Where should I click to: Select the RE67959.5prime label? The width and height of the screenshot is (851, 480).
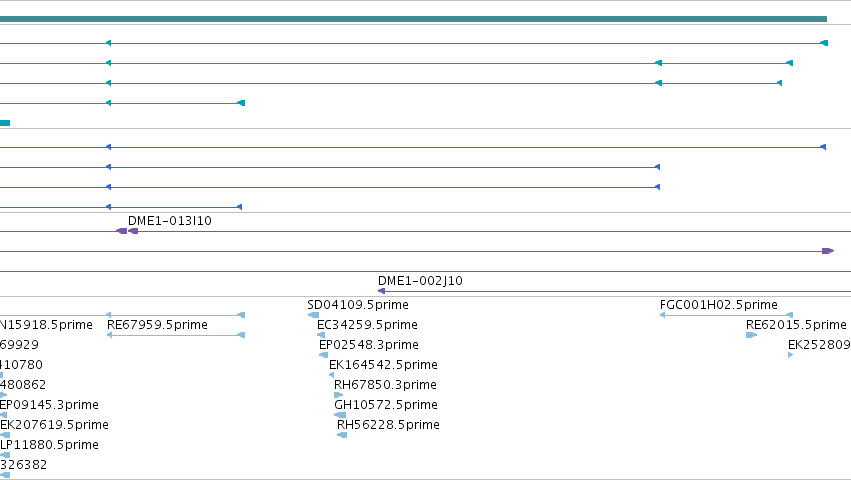pos(157,325)
